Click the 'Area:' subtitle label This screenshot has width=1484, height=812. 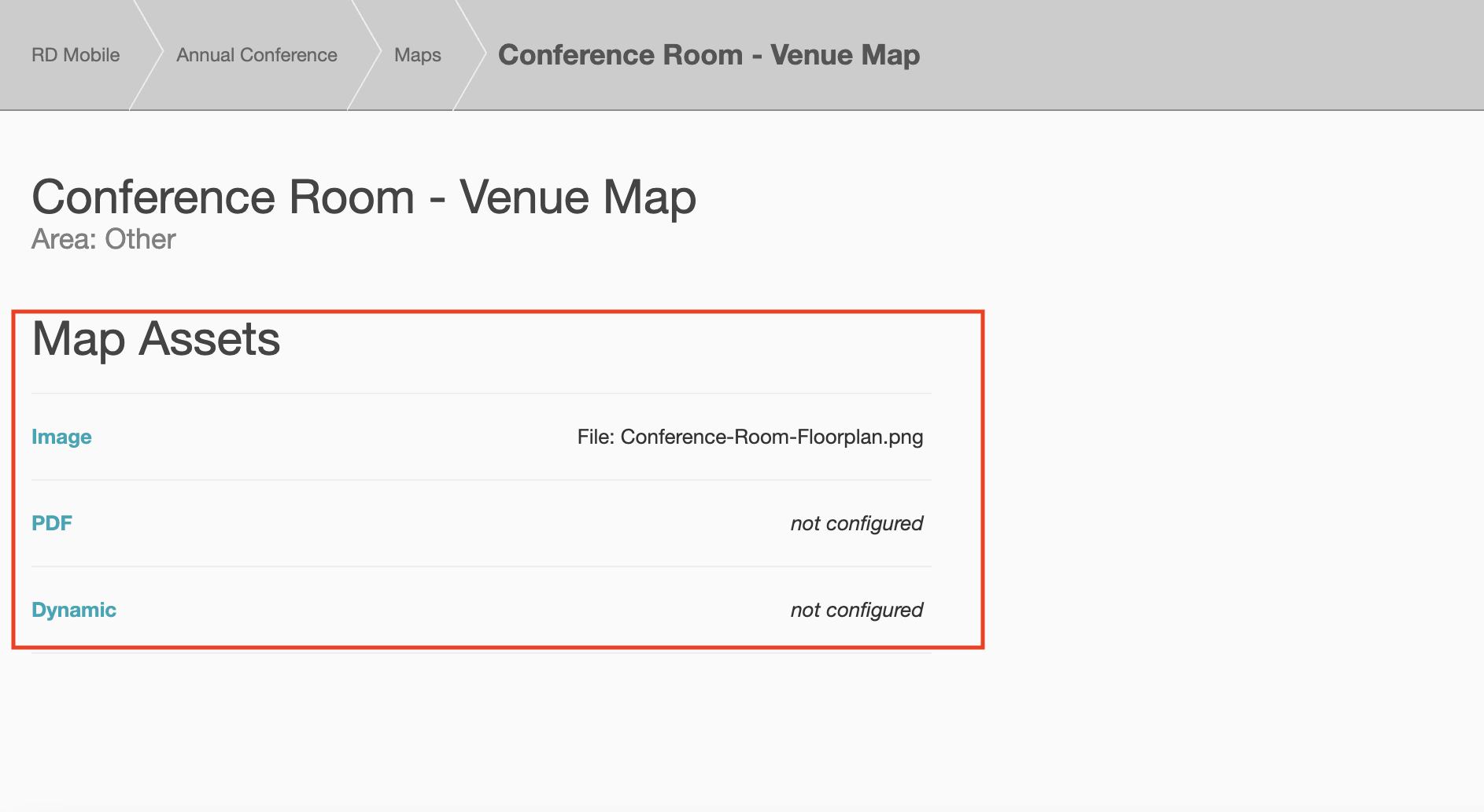point(65,239)
